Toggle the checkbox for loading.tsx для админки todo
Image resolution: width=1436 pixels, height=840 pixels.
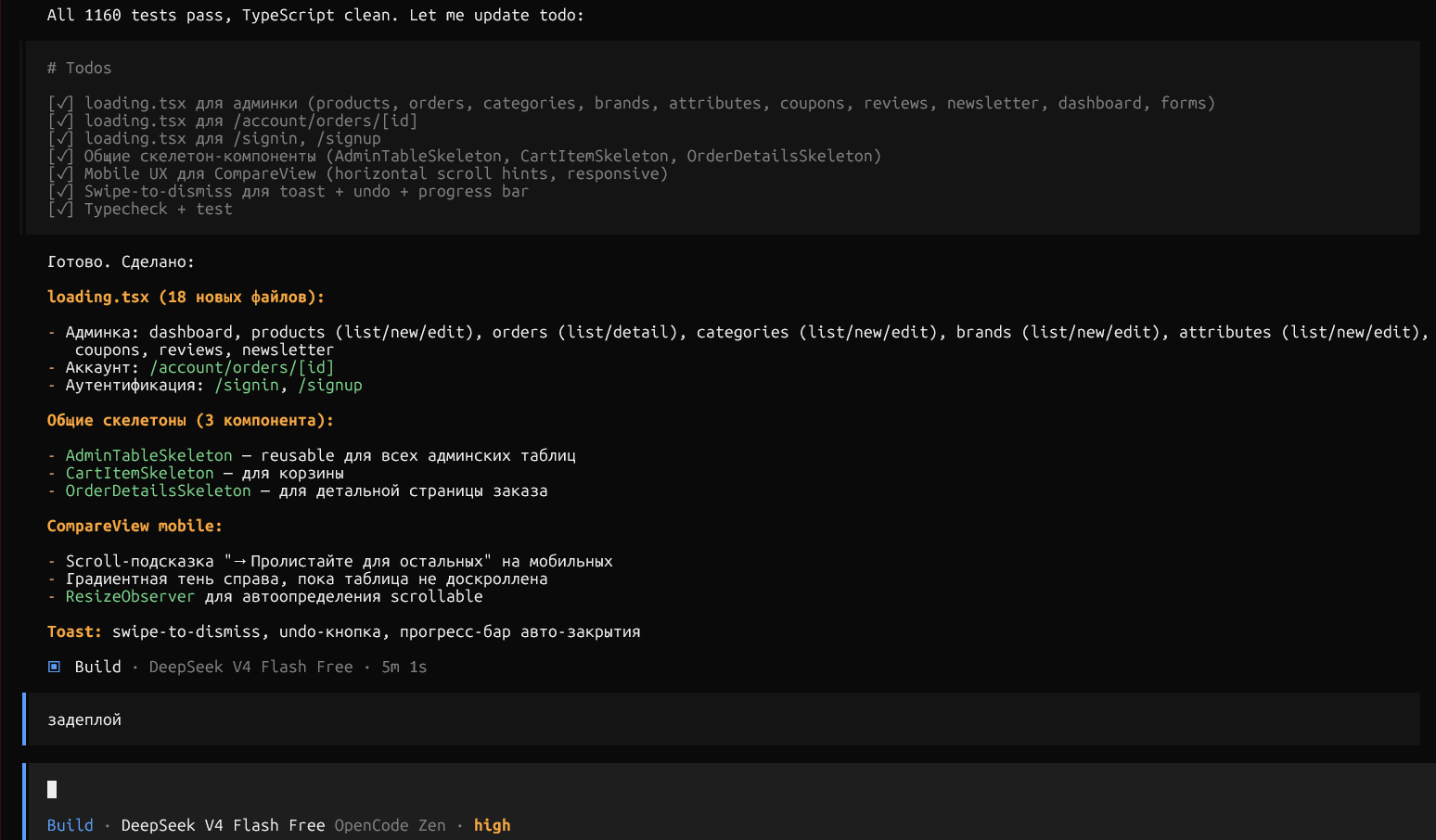[61, 103]
